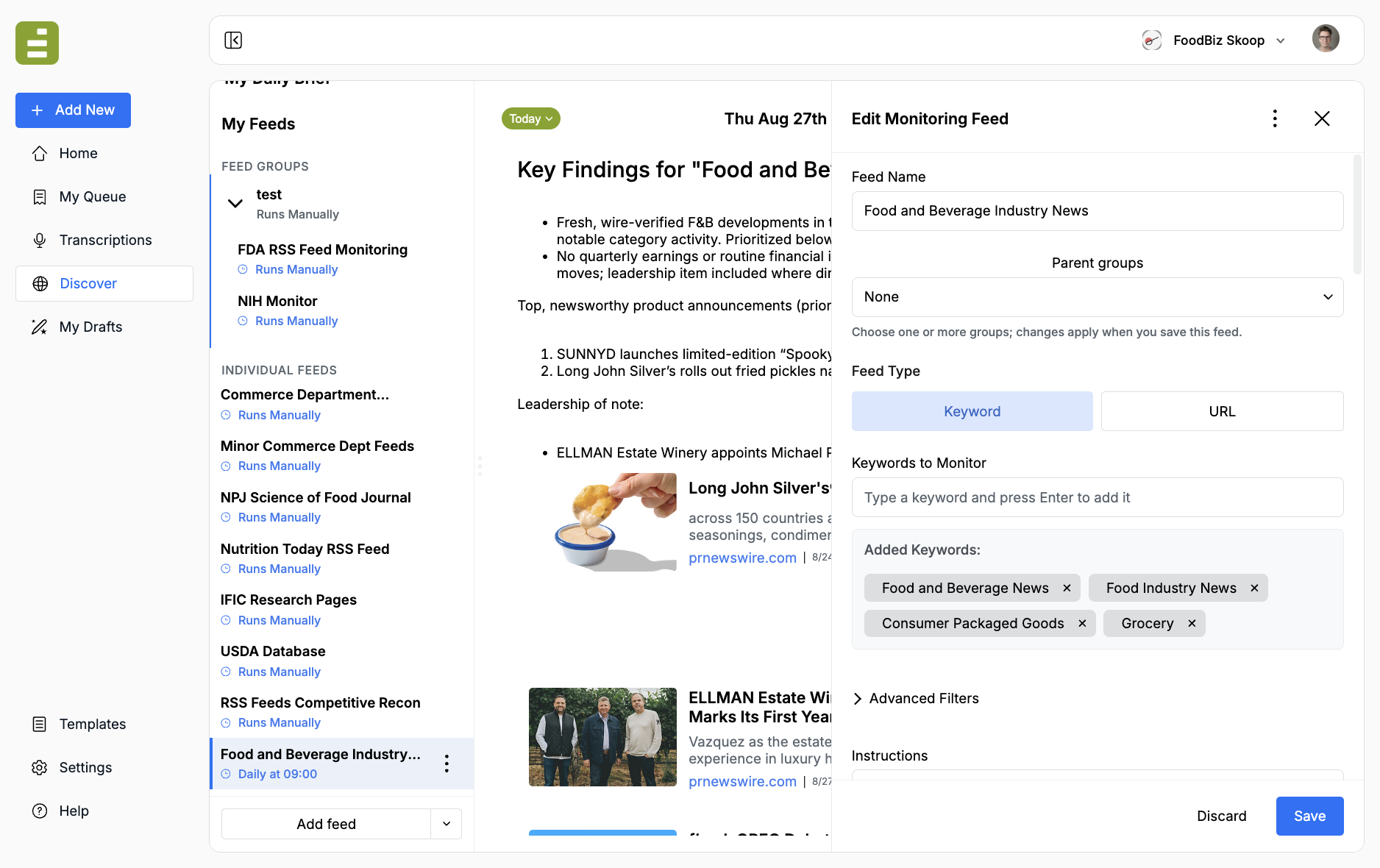1380x868 pixels.
Task: Open user profile avatar
Action: click(1326, 39)
